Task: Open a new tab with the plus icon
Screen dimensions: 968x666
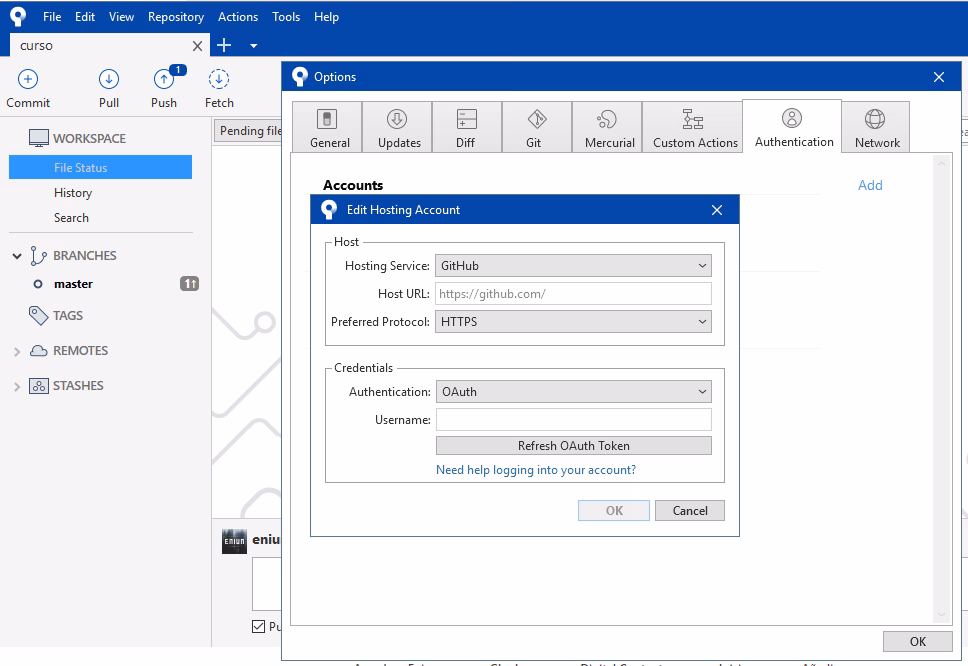Action: pyautogui.click(x=224, y=45)
